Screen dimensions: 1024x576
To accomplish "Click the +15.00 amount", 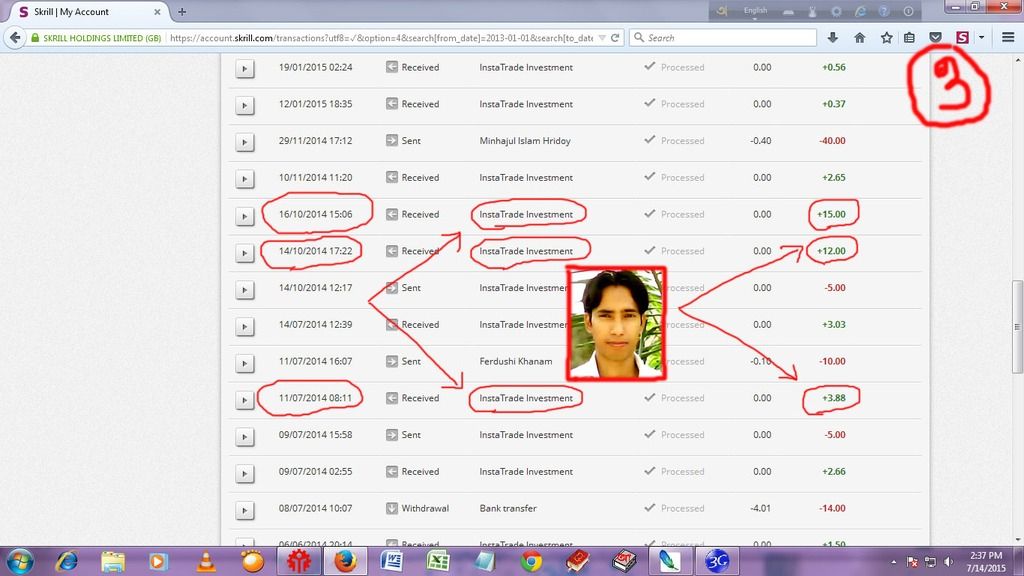I will (831, 214).
